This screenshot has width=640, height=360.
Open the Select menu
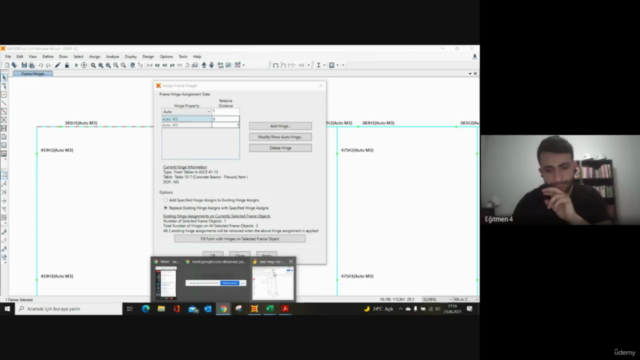78,57
